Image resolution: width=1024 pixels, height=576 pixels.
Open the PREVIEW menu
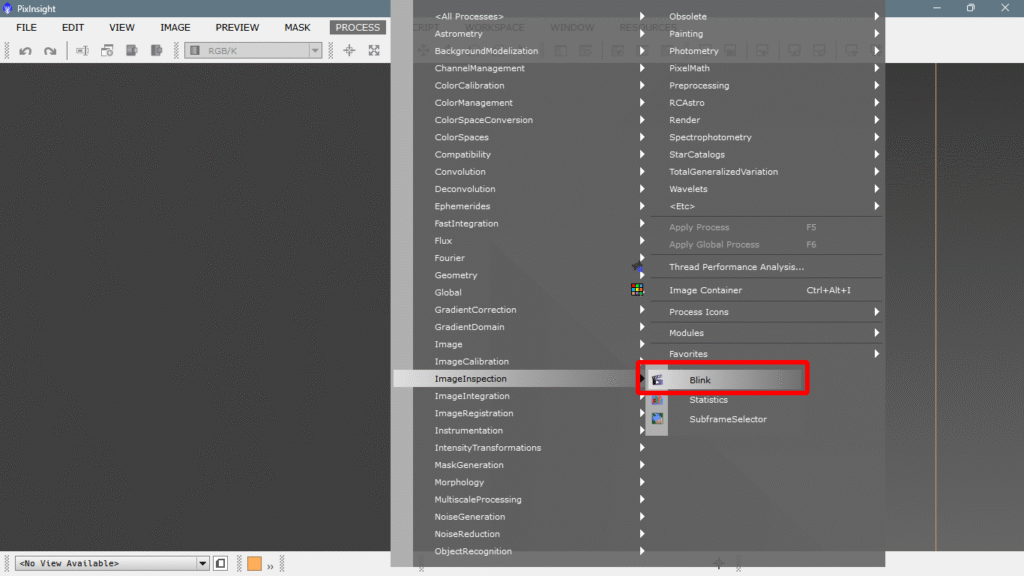pyautogui.click(x=237, y=27)
